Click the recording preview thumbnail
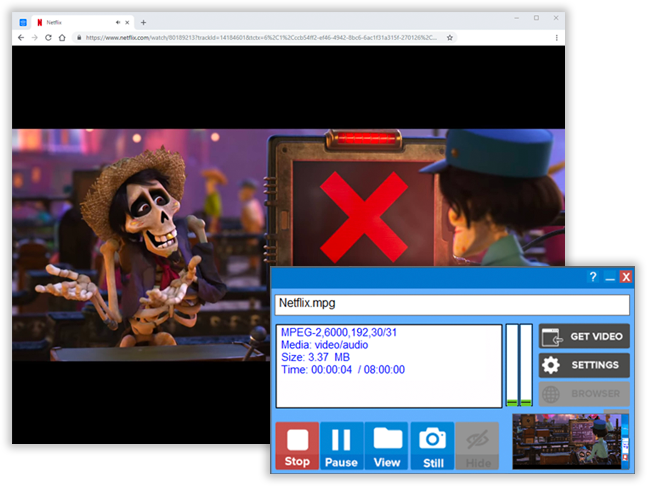The image size is (647, 486). coord(570,441)
